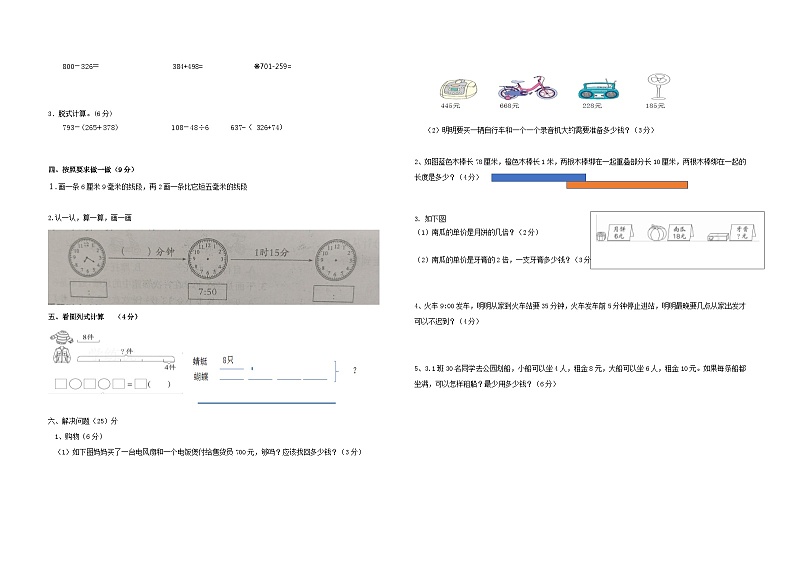
Task: Click the third clock face on the right
Action: (x=336, y=260)
